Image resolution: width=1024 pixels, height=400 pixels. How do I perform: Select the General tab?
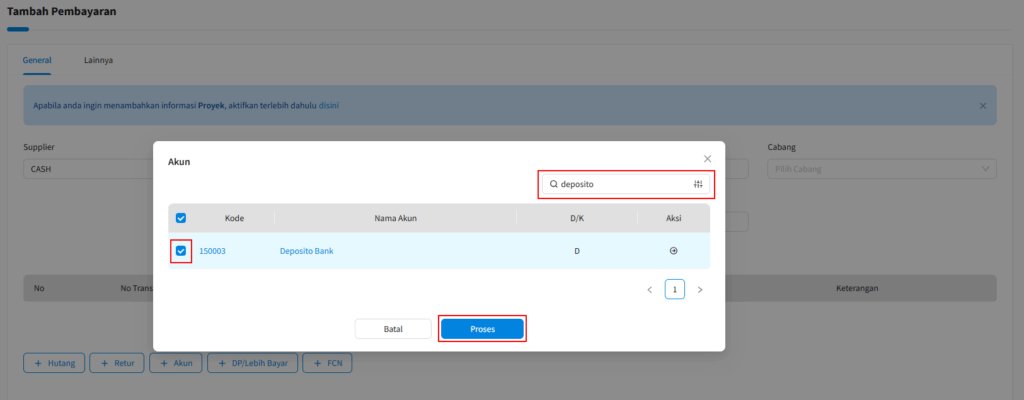(37, 60)
